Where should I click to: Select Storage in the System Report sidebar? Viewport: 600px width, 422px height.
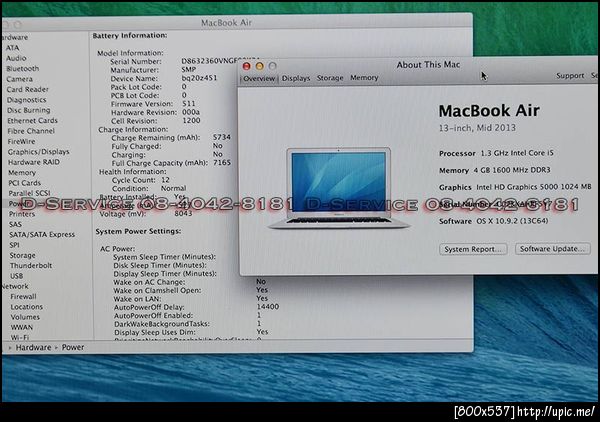pos(23,255)
